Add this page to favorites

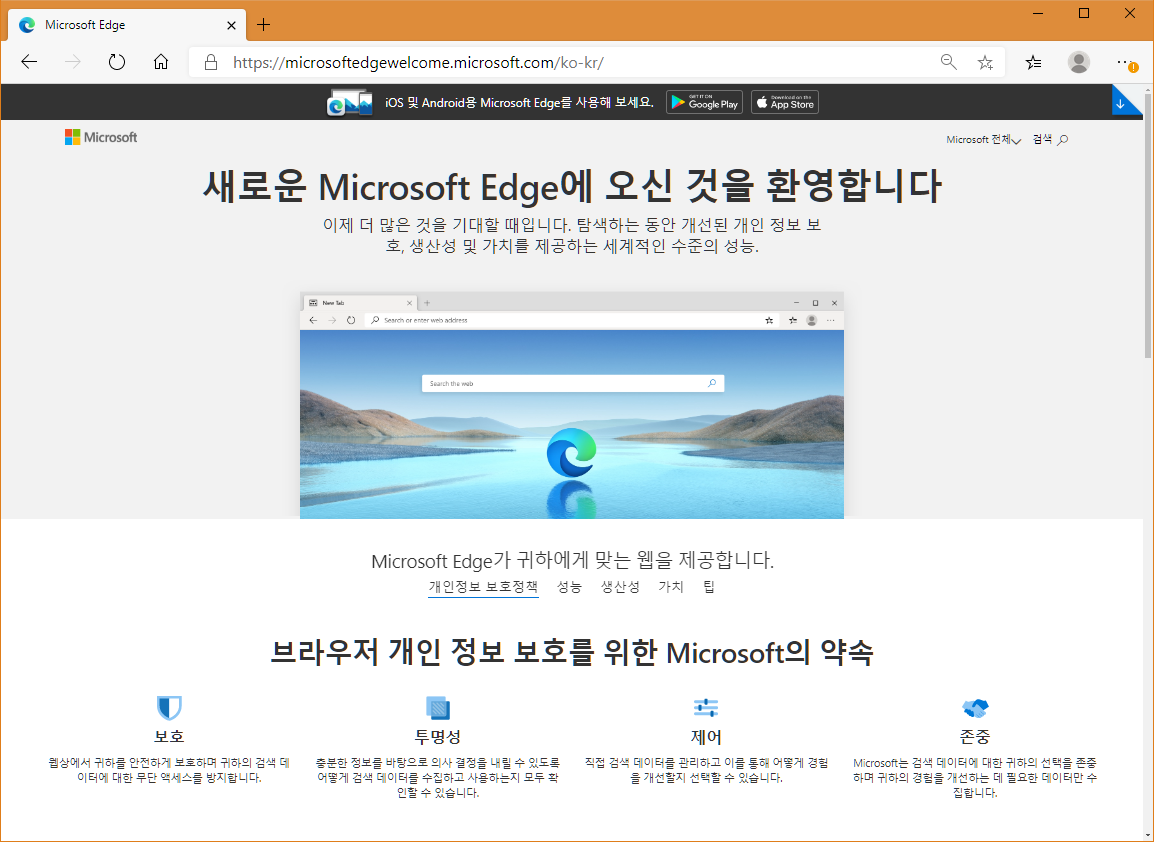point(985,63)
